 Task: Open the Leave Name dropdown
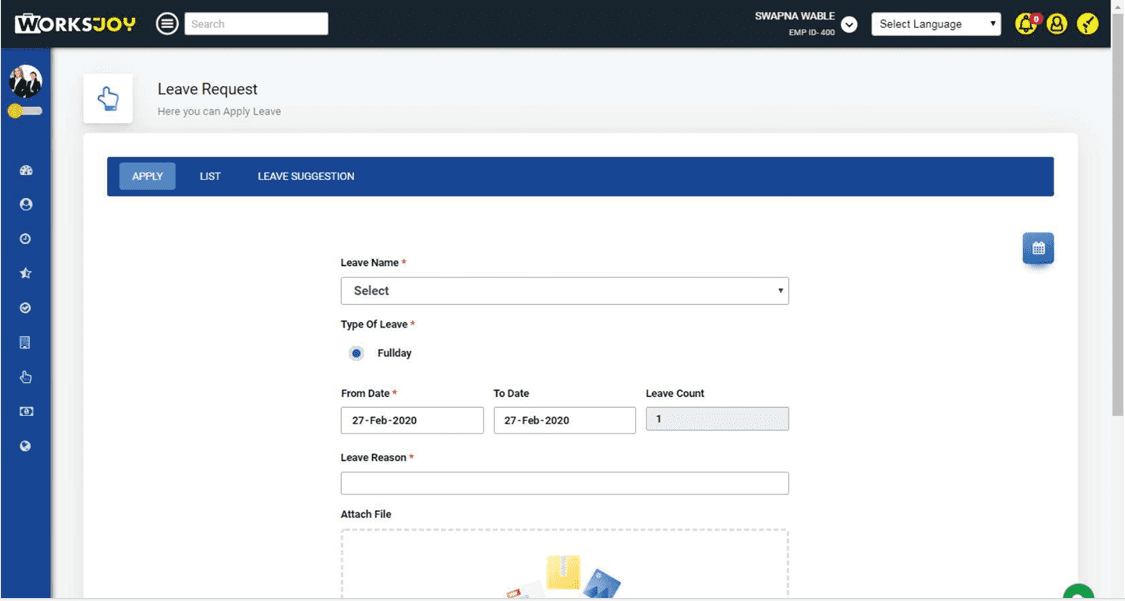(564, 291)
